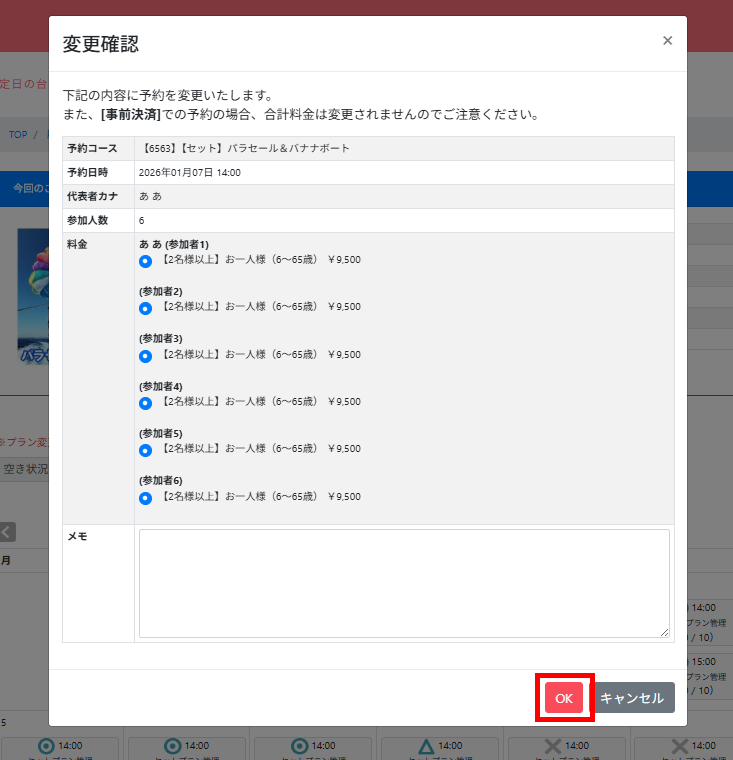
Task: Choose the 参加者5 ¥9,500 radio option
Action: coord(145,451)
